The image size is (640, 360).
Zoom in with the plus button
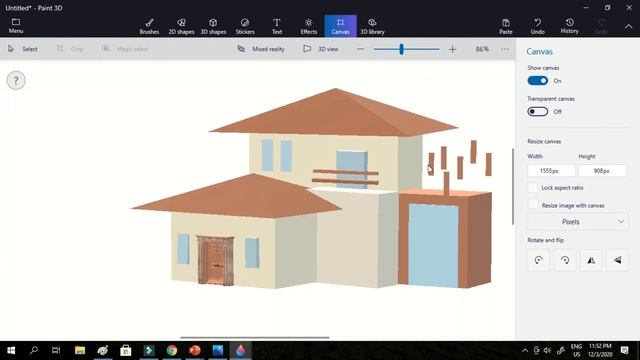pyautogui.click(x=452, y=49)
